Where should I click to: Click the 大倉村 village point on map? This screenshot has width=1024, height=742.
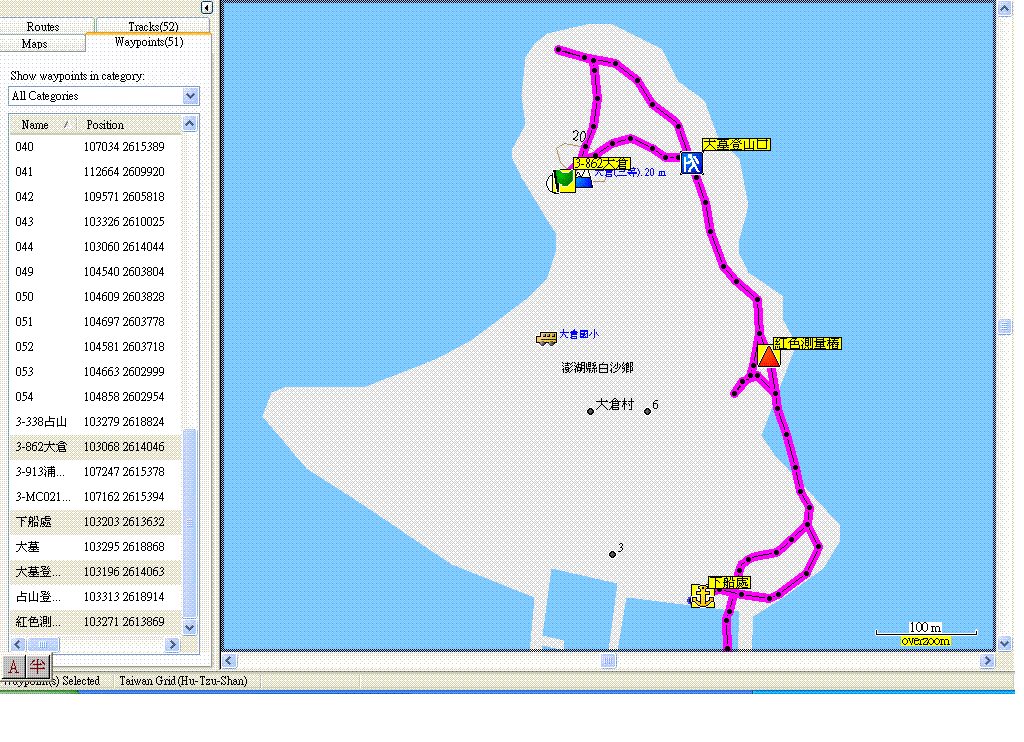pos(590,411)
